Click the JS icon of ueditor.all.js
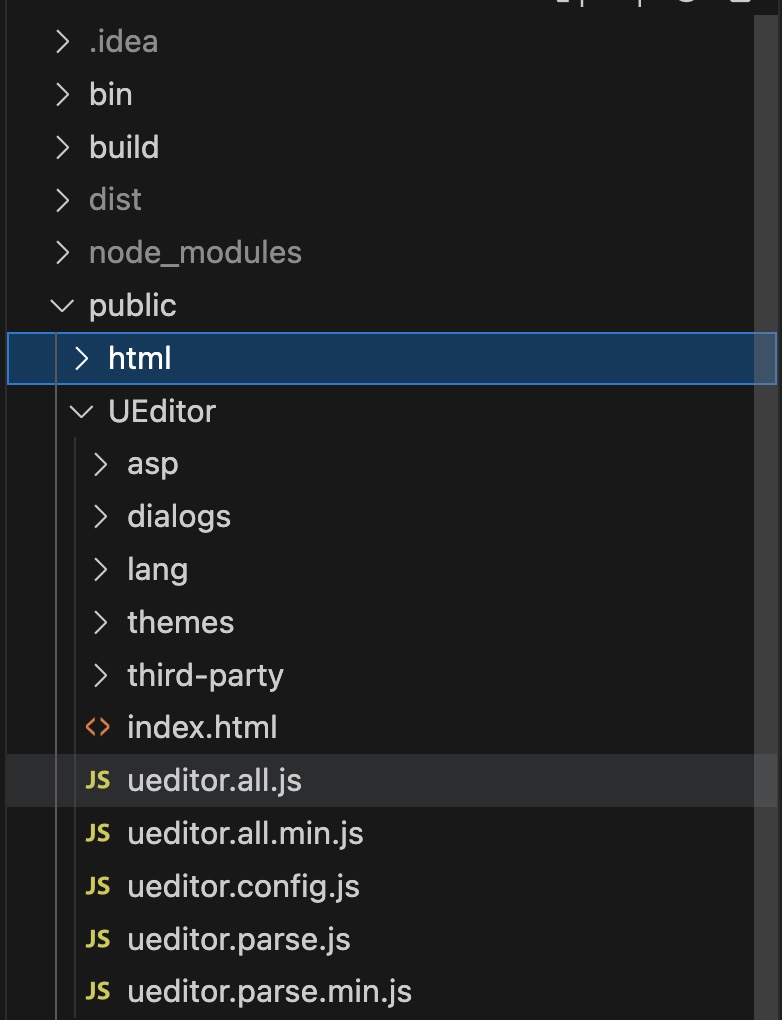782x1020 pixels. 98,780
